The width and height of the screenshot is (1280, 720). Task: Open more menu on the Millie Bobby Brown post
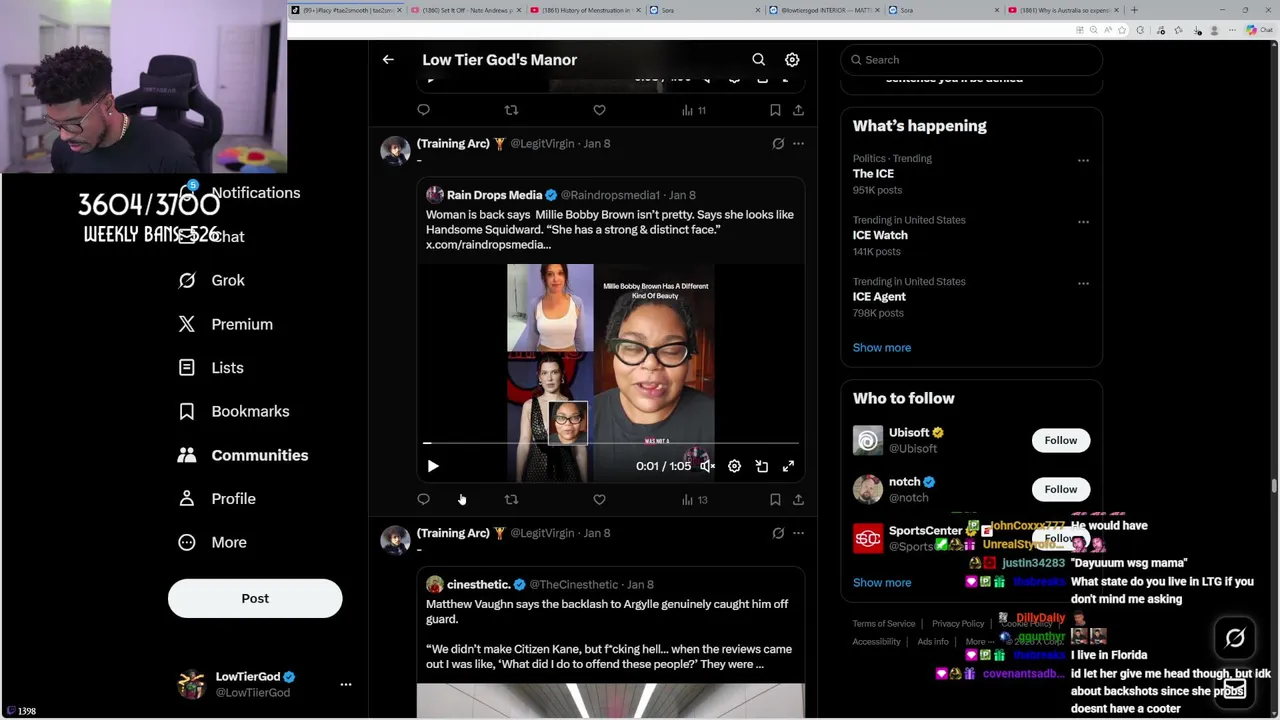click(x=798, y=143)
